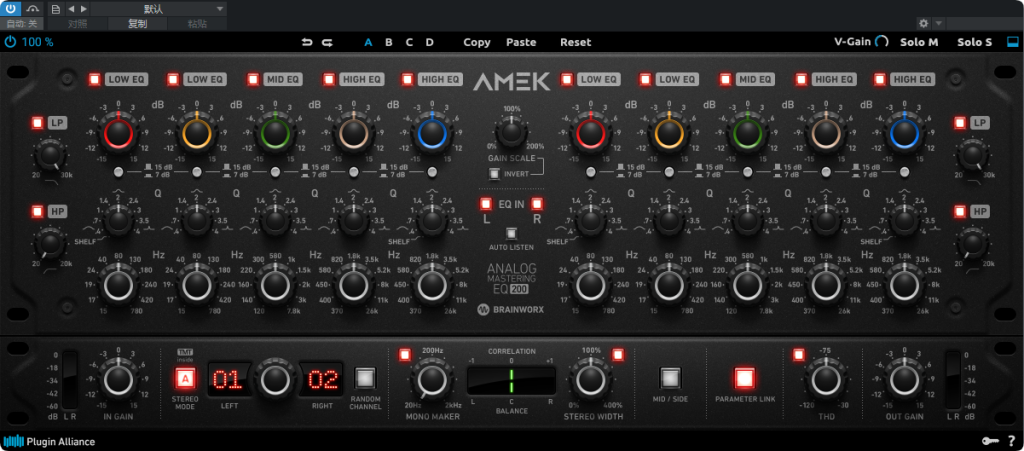Click the redo arrow icon
The width and height of the screenshot is (1024, 451).
click(327, 42)
